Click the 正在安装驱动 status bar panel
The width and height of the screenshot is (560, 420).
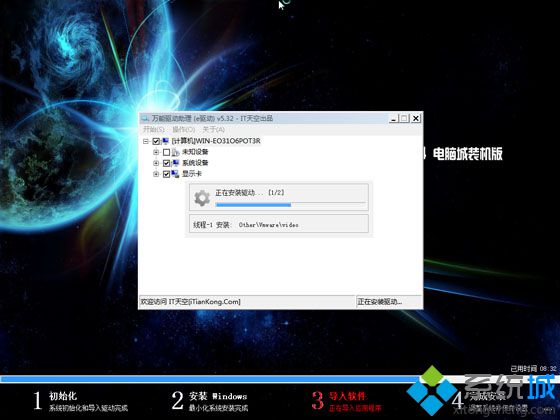[389, 302]
